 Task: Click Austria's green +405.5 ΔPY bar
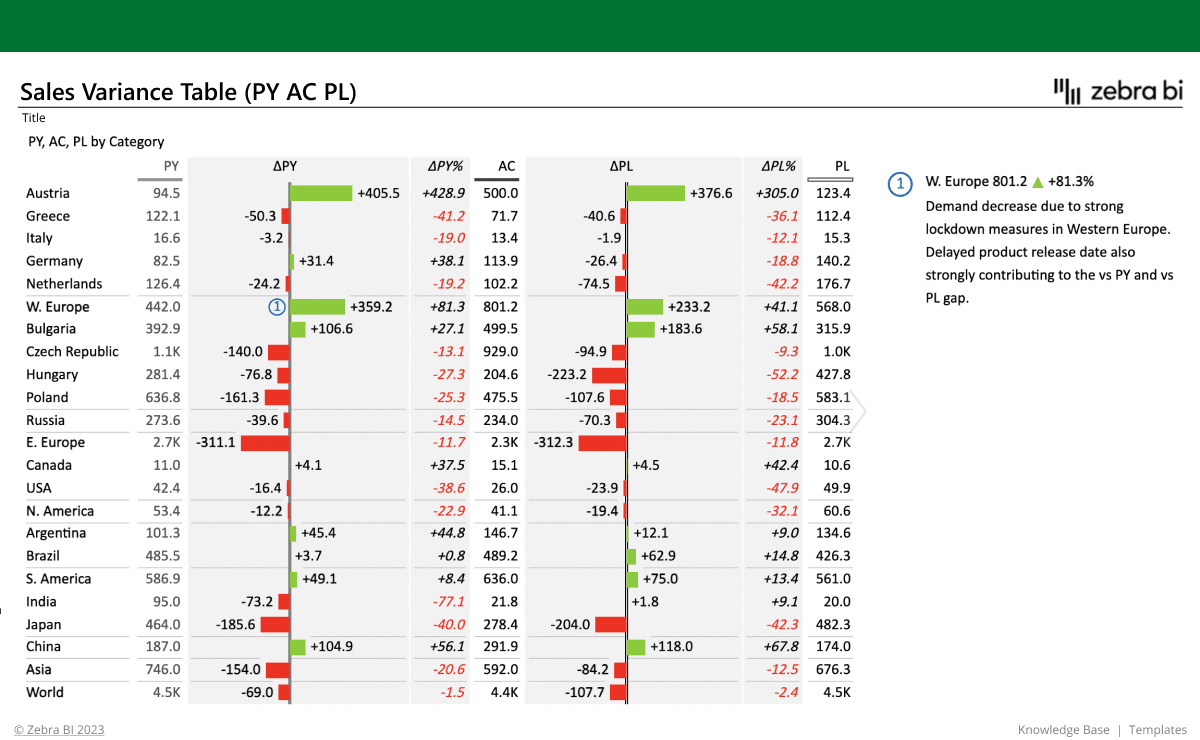point(321,193)
